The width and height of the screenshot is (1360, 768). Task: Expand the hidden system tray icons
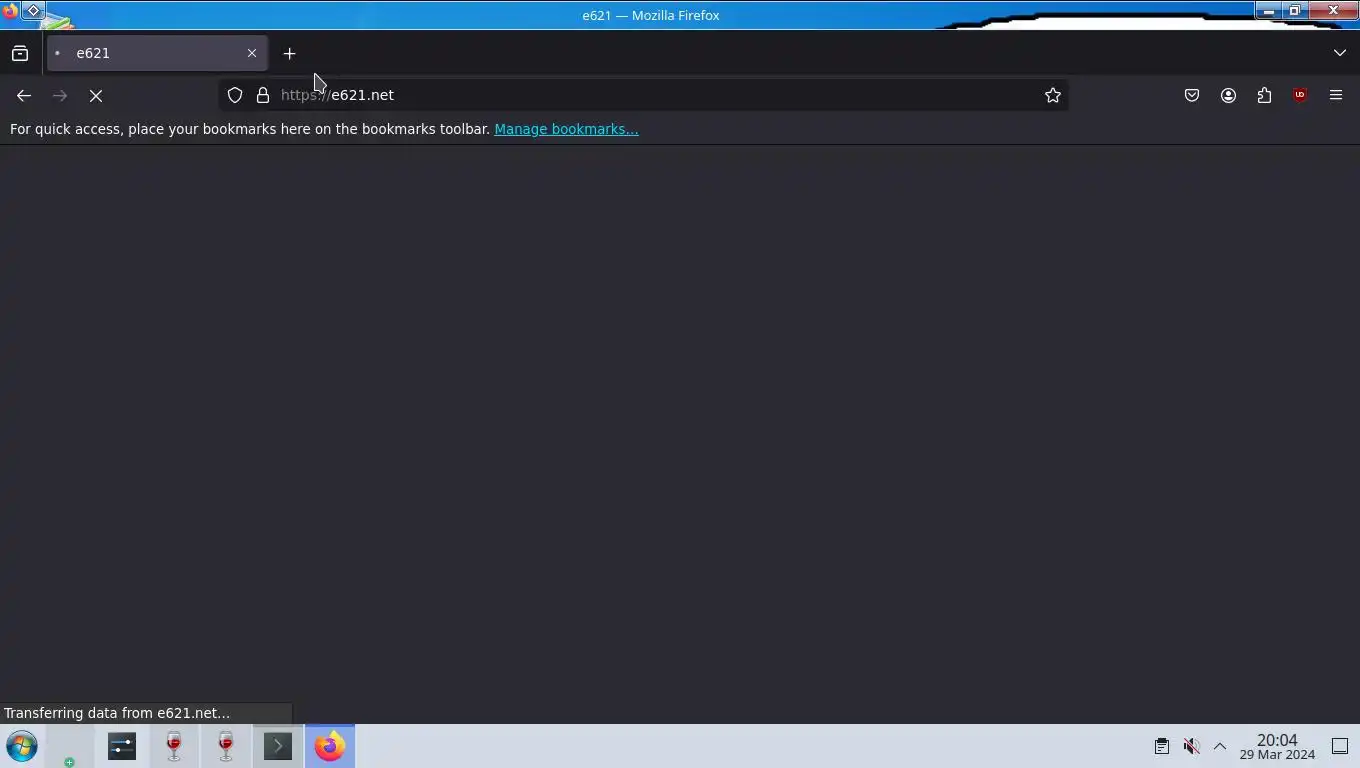pyautogui.click(x=1220, y=746)
